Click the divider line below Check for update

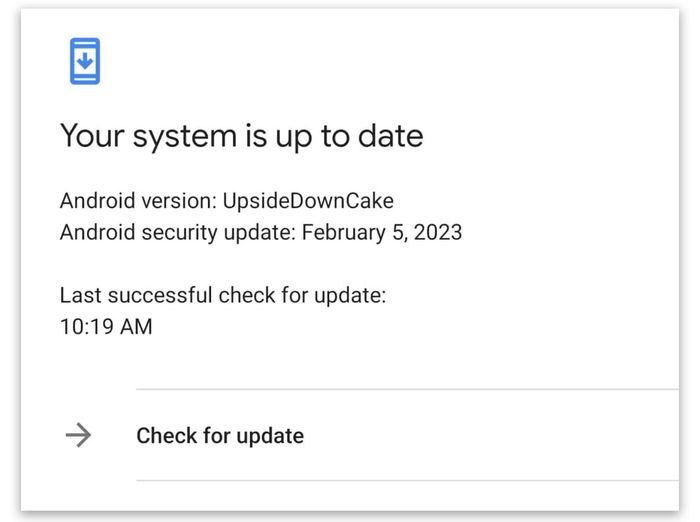pos(400,480)
